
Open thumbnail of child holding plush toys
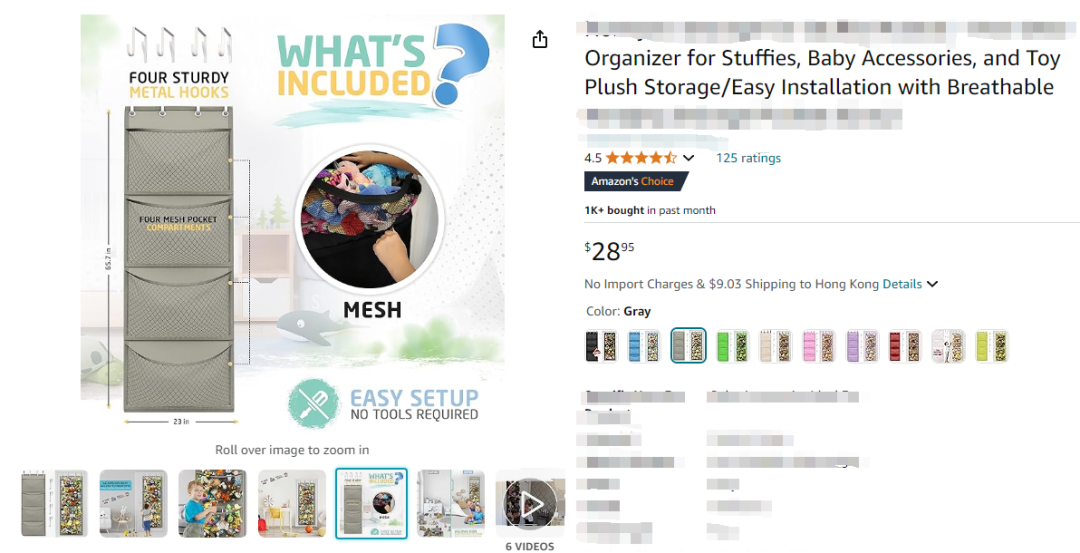point(212,503)
